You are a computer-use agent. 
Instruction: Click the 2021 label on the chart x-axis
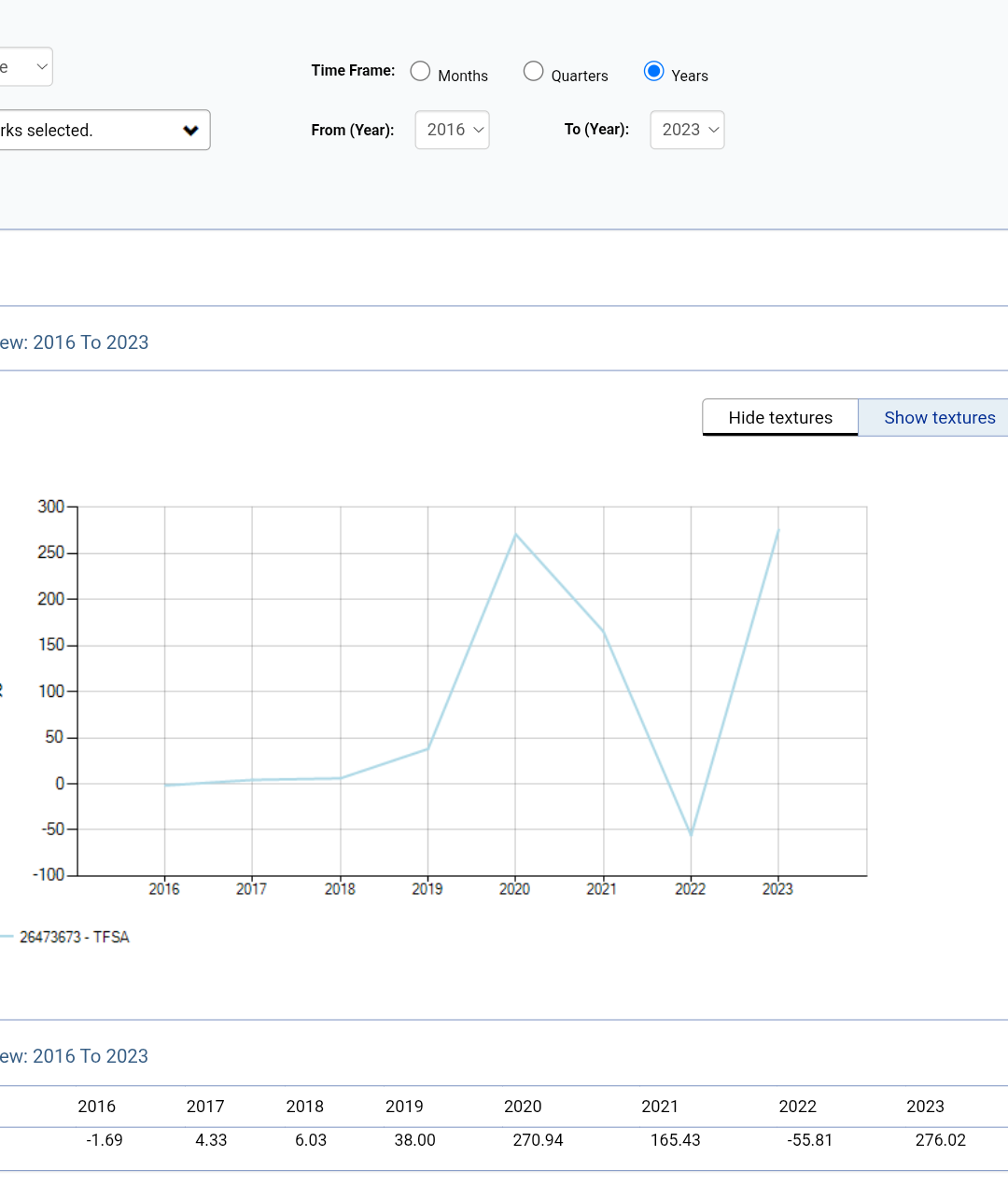click(602, 889)
